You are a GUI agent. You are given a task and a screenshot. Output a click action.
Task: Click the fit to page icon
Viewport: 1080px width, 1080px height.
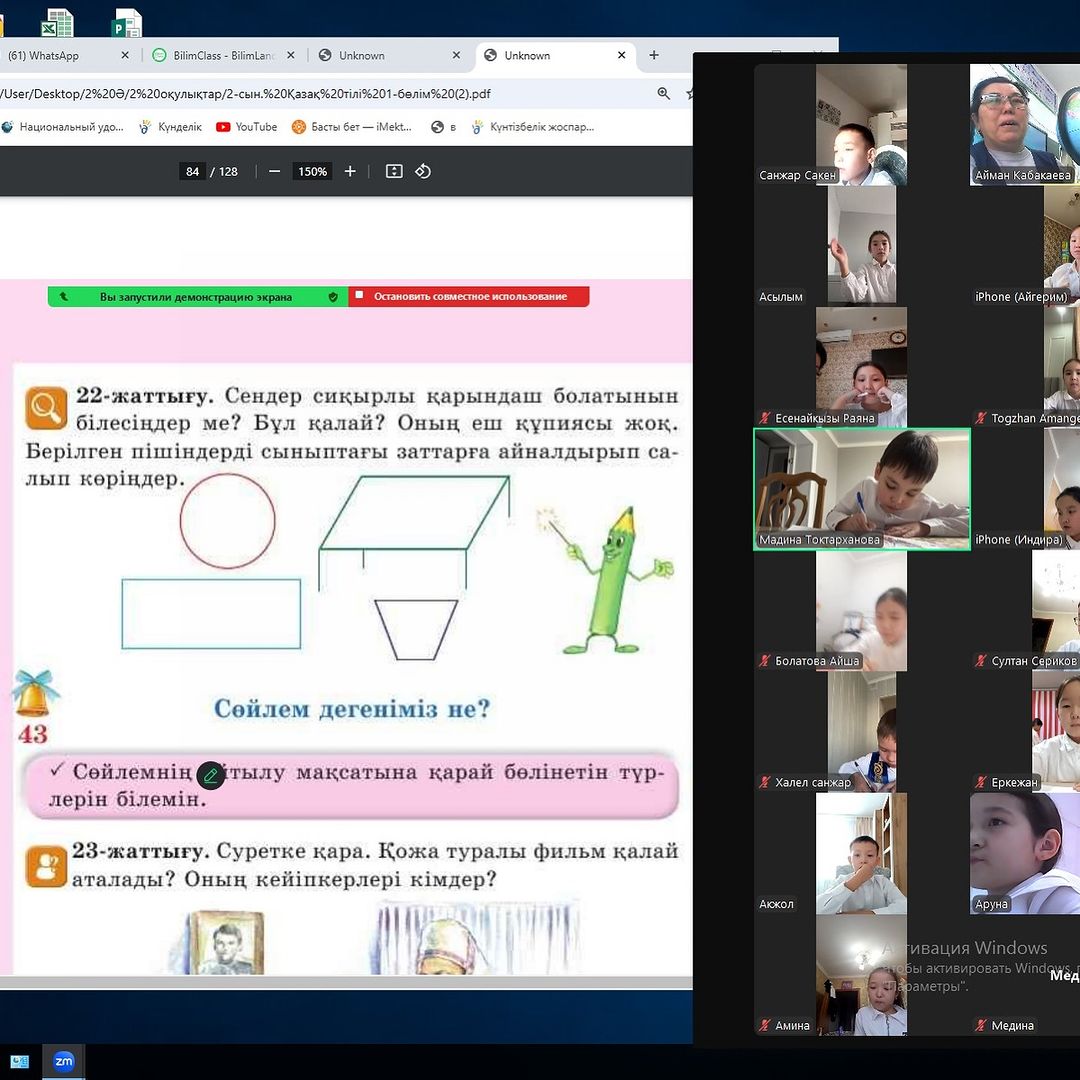[x=394, y=172]
